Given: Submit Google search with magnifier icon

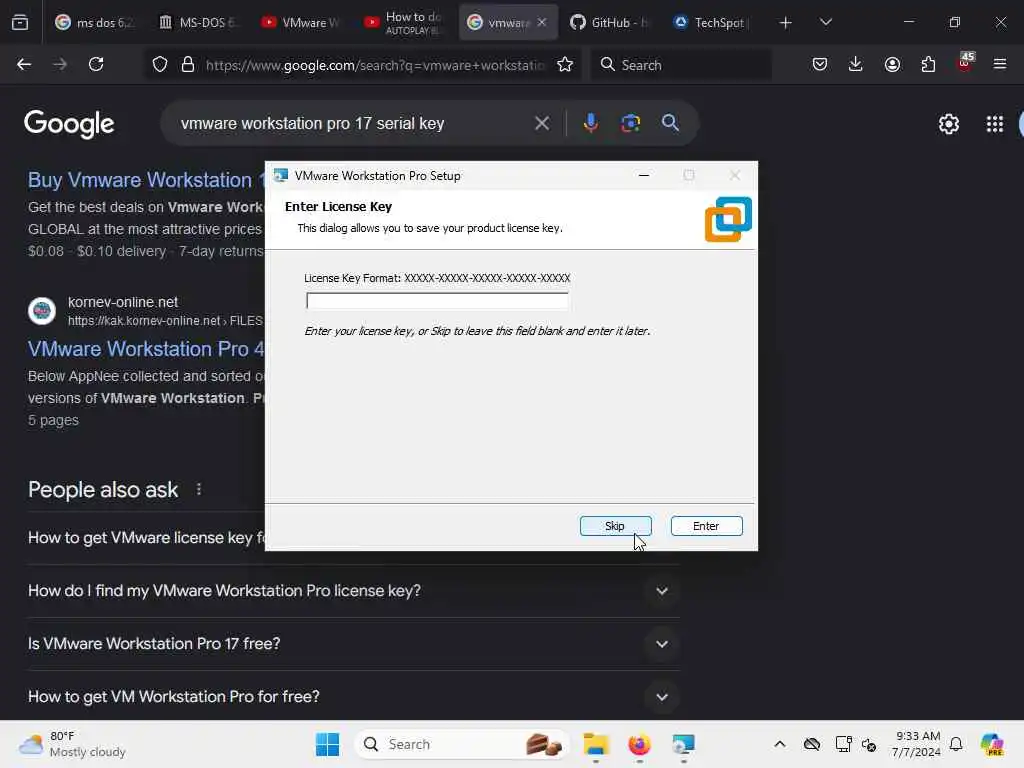Looking at the screenshot, I should [x=670, y=123].
